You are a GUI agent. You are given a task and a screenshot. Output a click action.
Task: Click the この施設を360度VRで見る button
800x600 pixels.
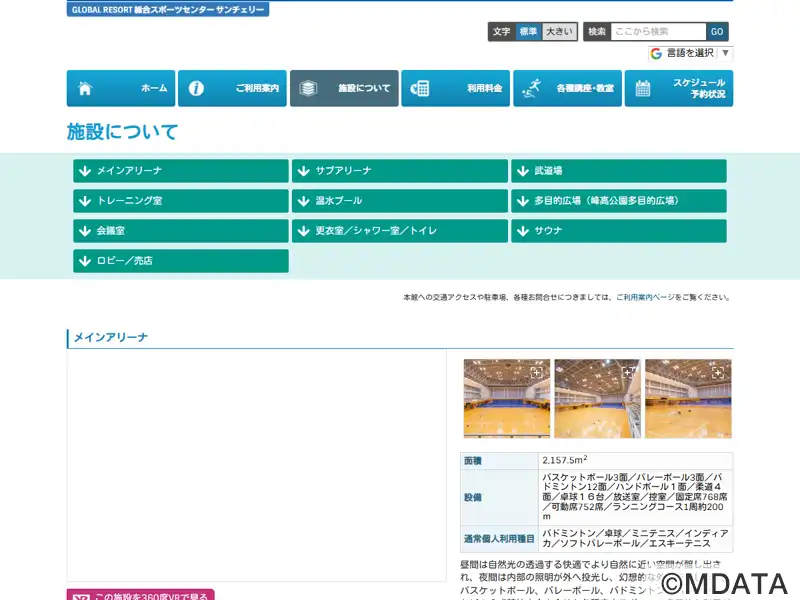140,595
